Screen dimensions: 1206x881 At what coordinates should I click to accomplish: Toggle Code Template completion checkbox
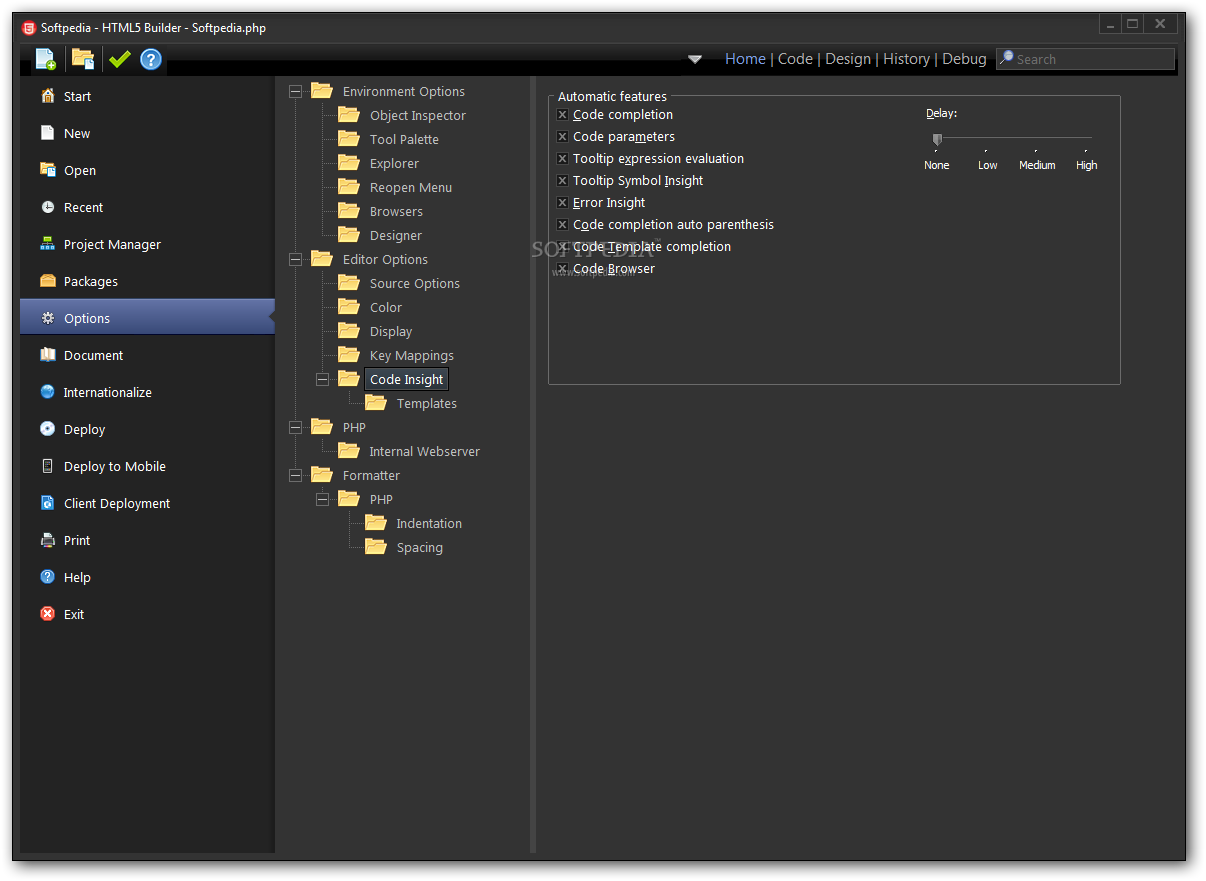pyautogui.click(x=562, y=247)
